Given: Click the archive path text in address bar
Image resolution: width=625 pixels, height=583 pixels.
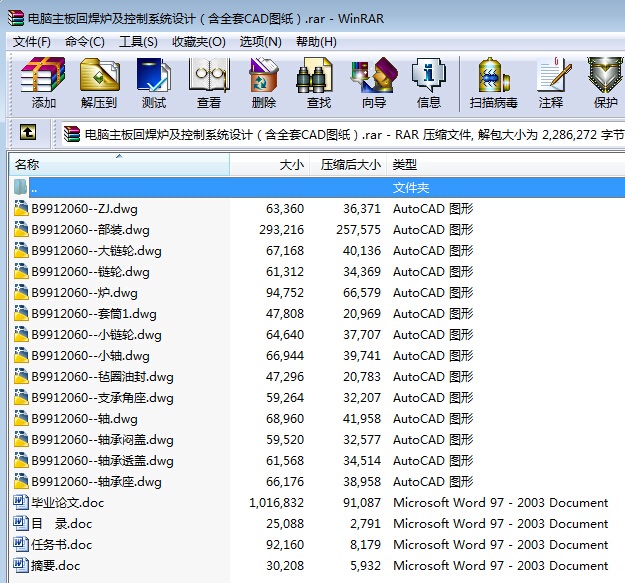Looking at the screenshot, I should pyautogui.click(x=354, y=134).
